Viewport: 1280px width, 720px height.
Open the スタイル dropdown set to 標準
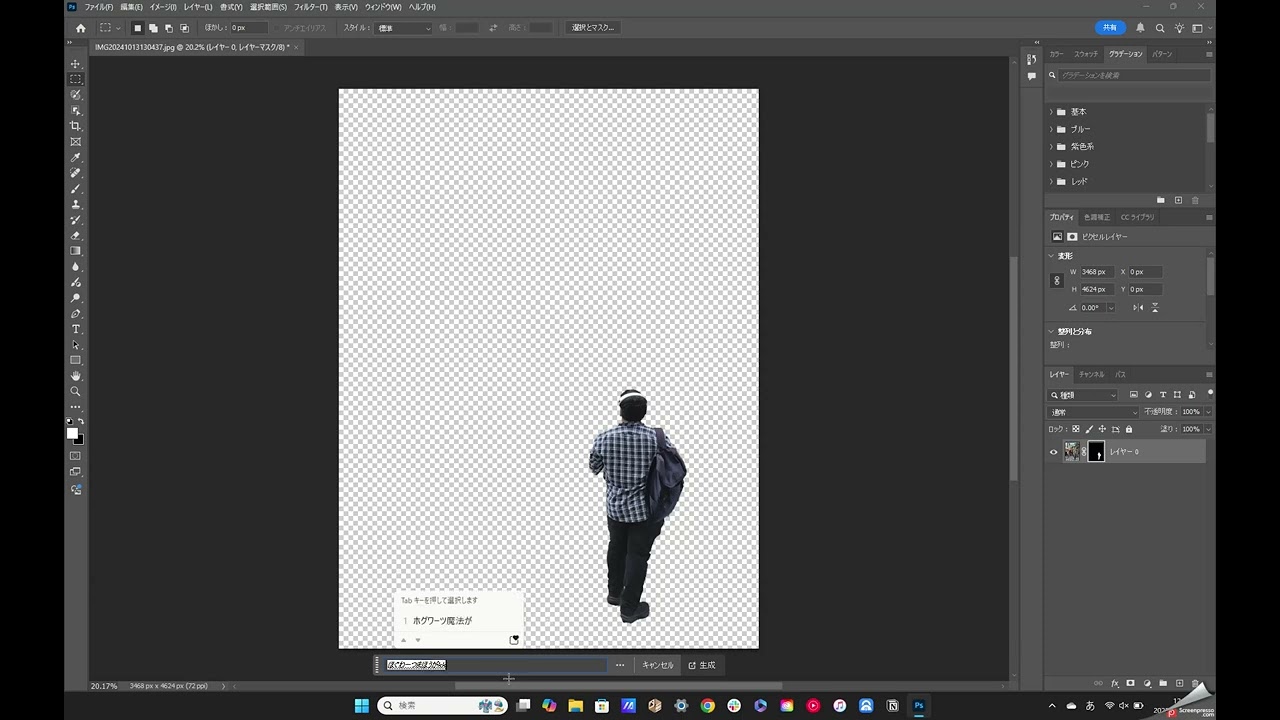[x=404, y=28]
